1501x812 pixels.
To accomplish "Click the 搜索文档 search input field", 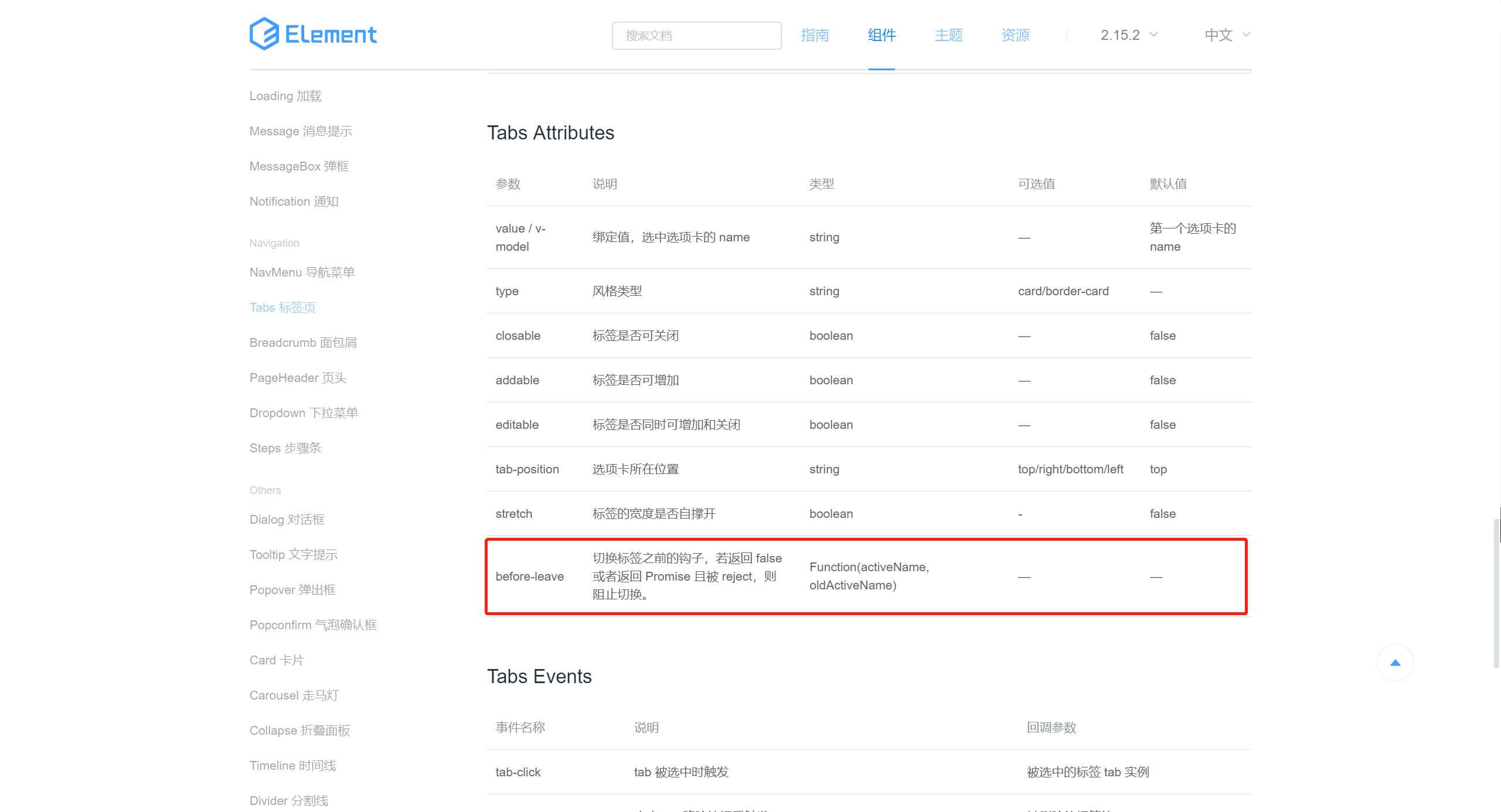I will tap(696, 35).
